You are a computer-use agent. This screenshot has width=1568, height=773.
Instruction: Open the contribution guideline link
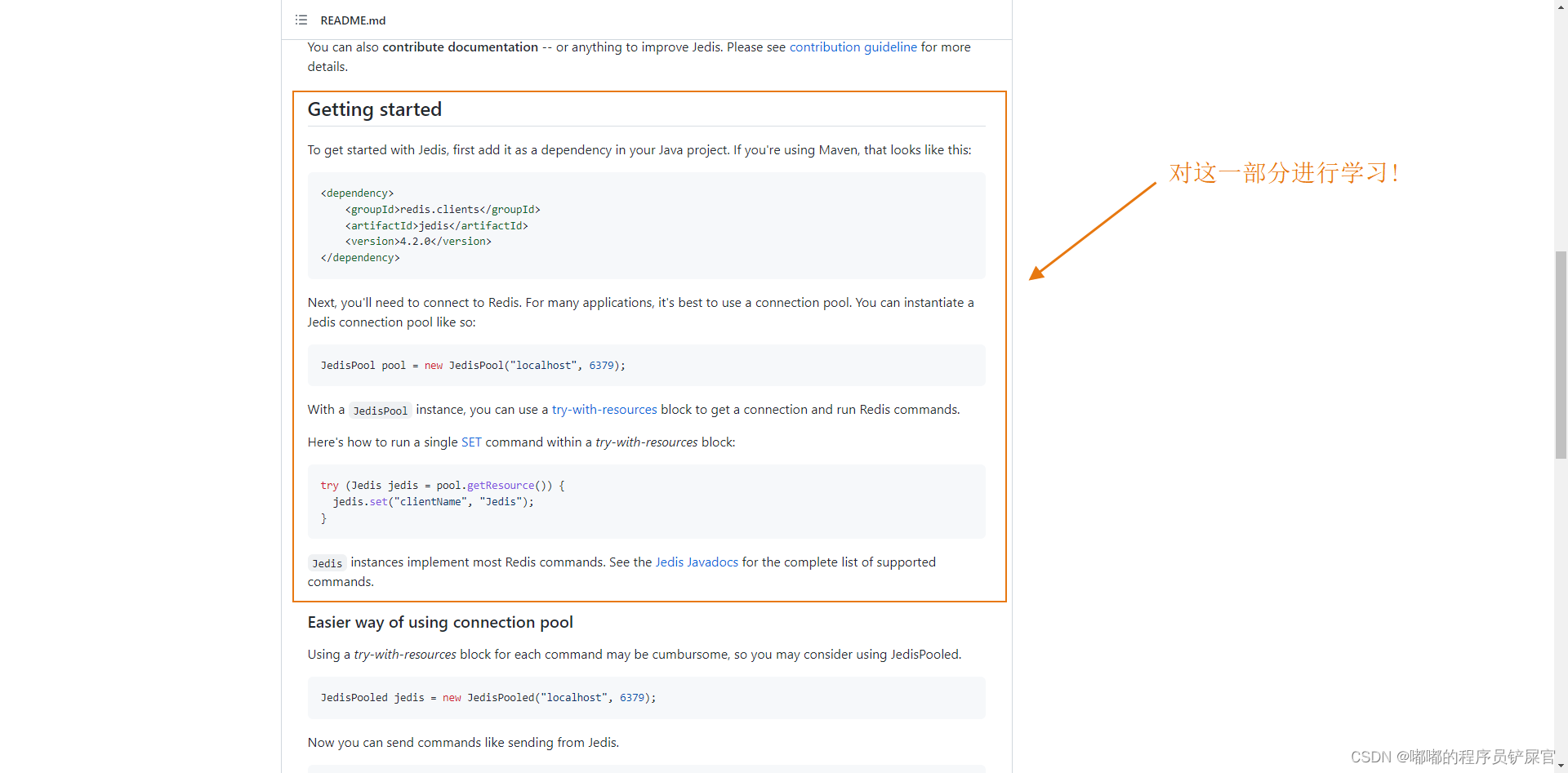click(x=853, y=47)
